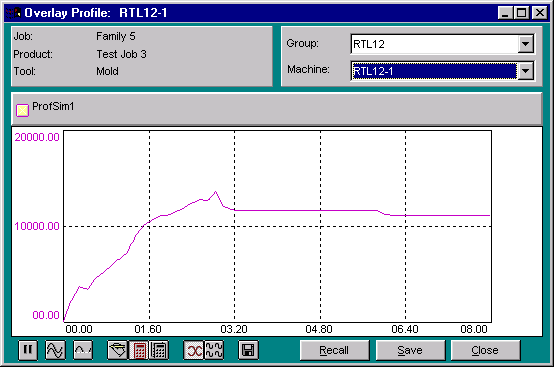Screen dimensions: 554x367
Task: Click the Overlay Profile window system icon
Action: (x=13, y=13)
